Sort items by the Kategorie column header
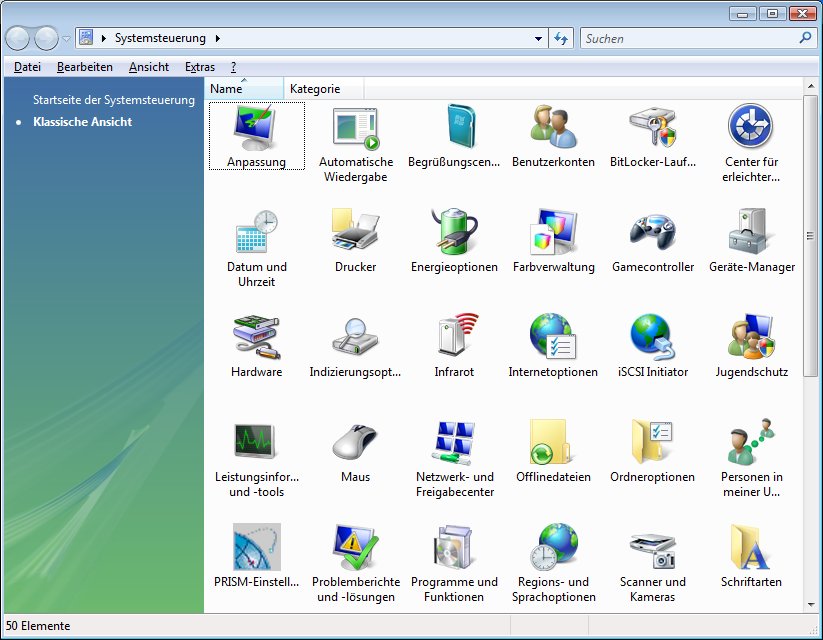This screenshot has height=640, width=823. point(315,89)
